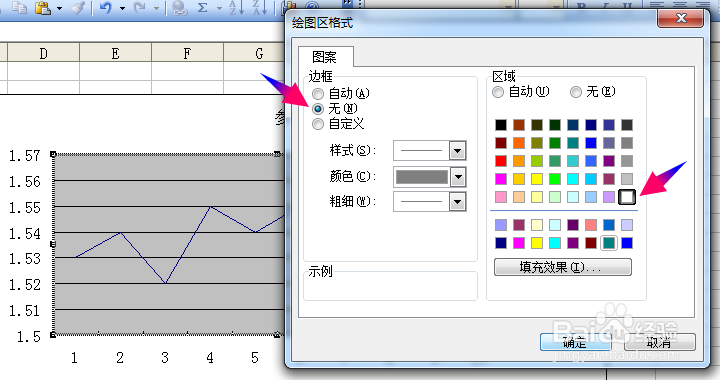Switch to the 图案 tab
The height and width of the screenshot is (380, 720).
[325, 57]
